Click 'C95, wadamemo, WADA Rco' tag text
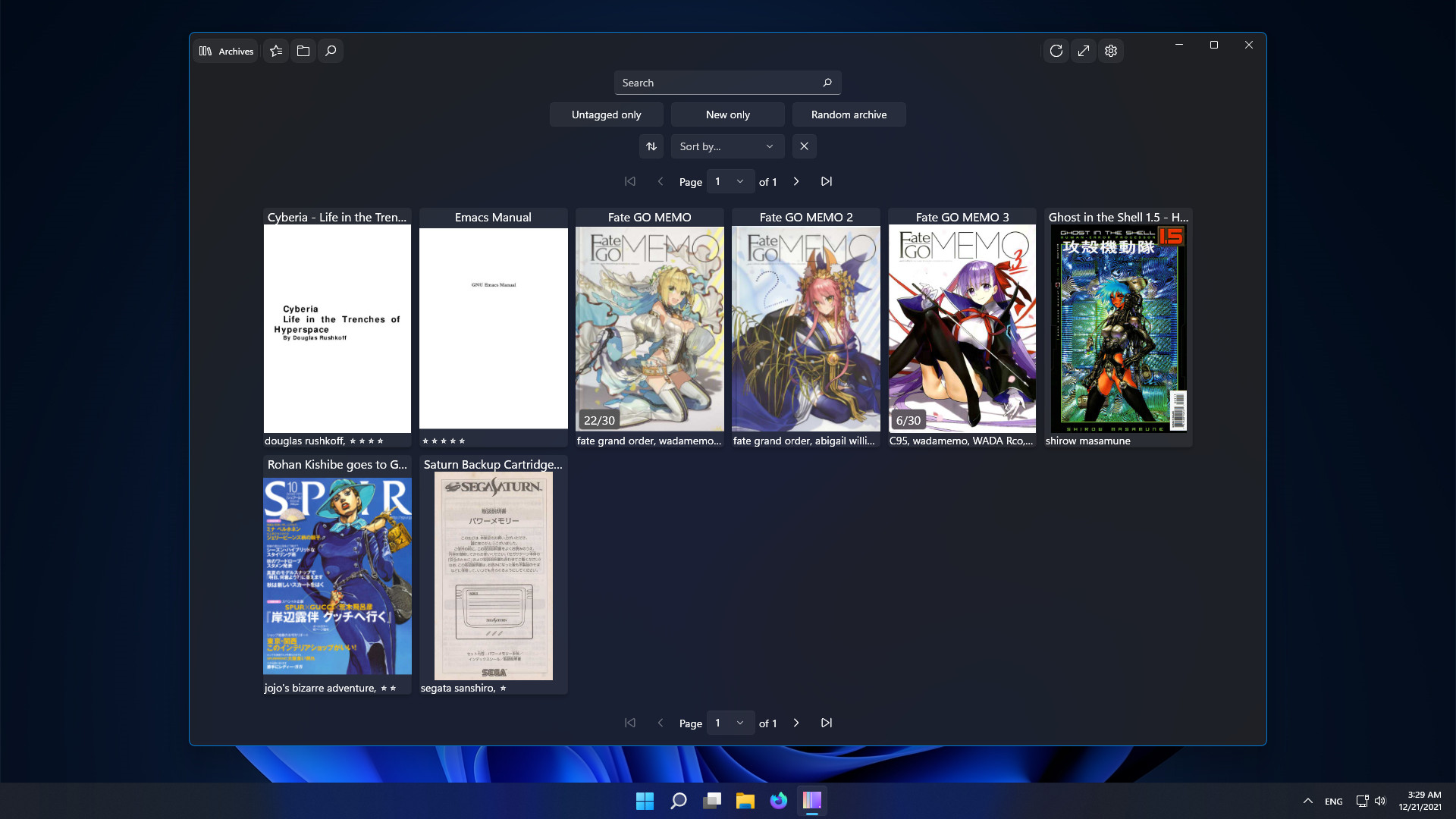 (x=961, y=441)
